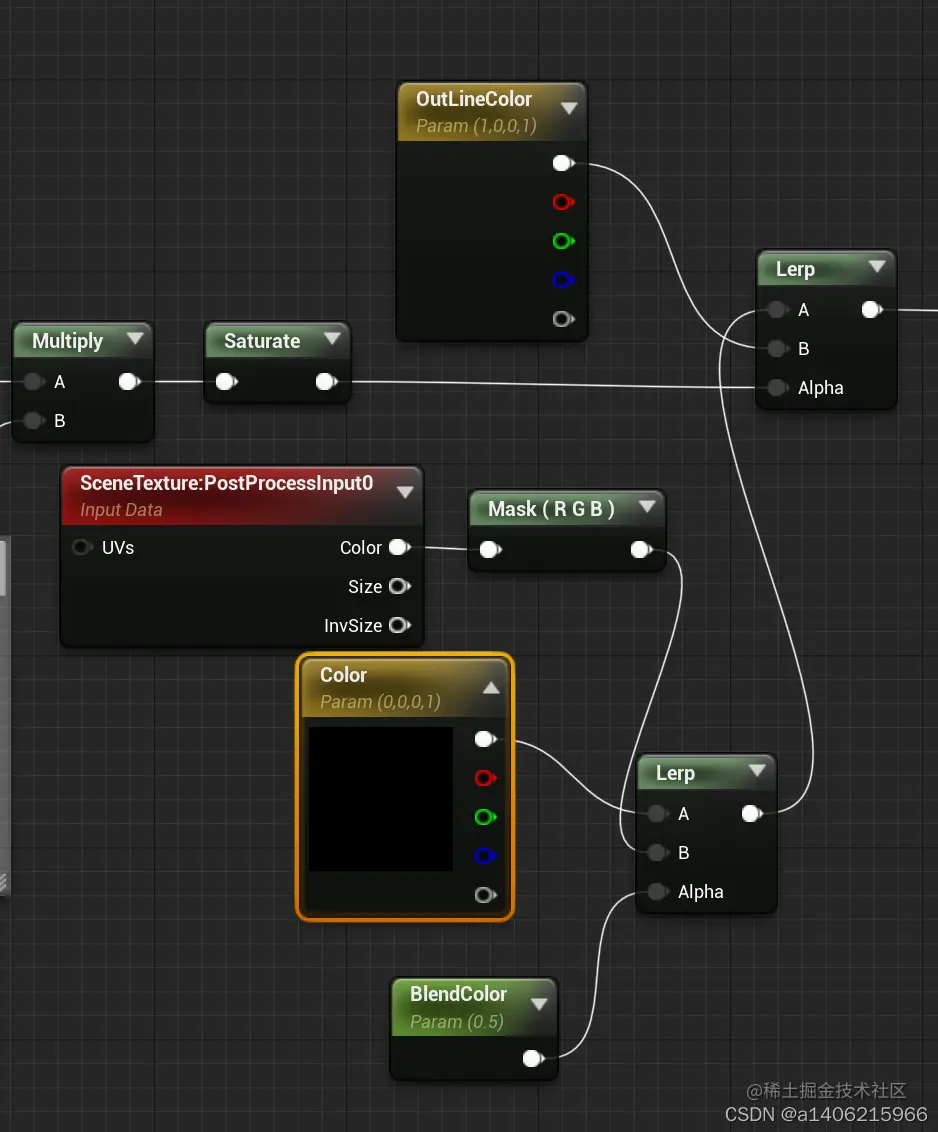The width and height of the screenshot is (938, 1132).
Task: Click the upper Lerp B input pin
Action: click(778, 349)
